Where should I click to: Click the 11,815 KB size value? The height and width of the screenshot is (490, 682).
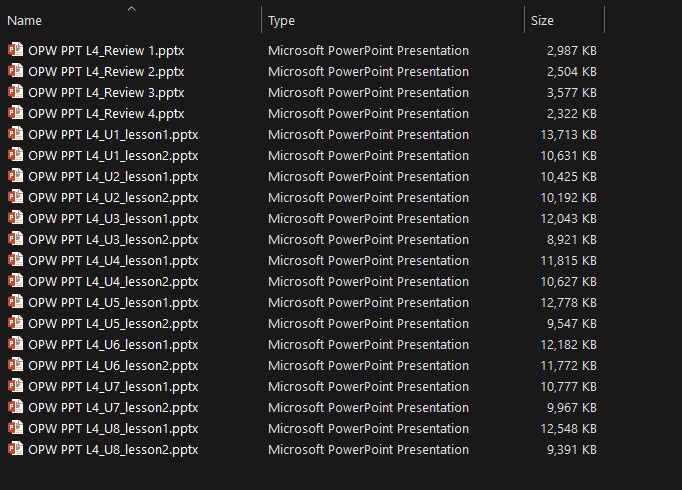(568, 260)
